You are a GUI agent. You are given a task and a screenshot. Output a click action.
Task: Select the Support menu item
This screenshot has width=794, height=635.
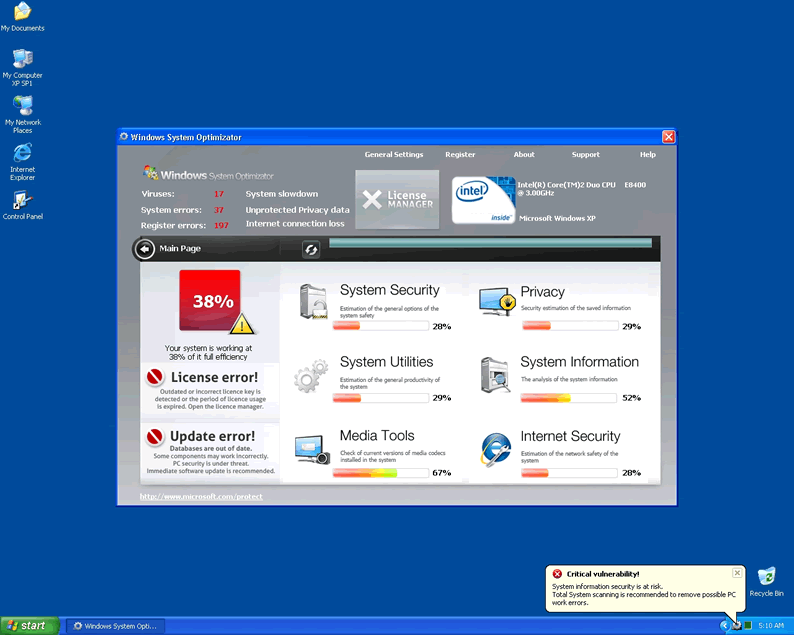(x=585, y=155)
